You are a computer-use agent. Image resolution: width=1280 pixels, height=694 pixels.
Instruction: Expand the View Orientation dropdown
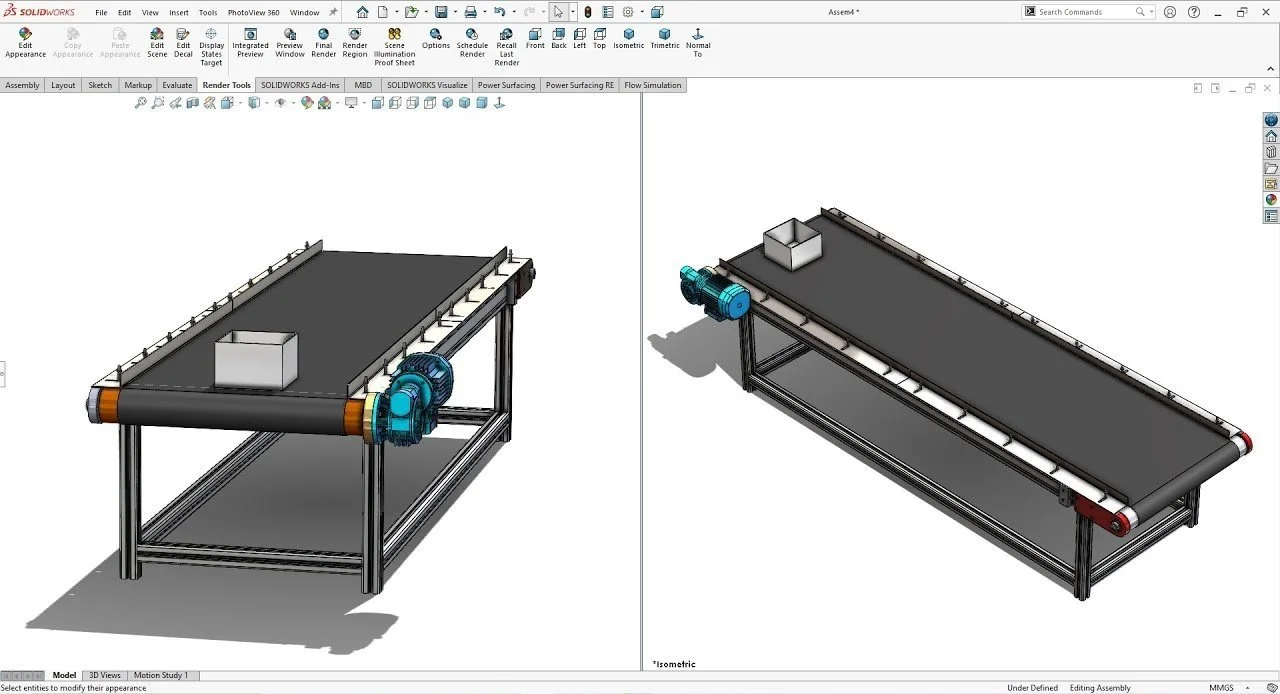(240, 102)
